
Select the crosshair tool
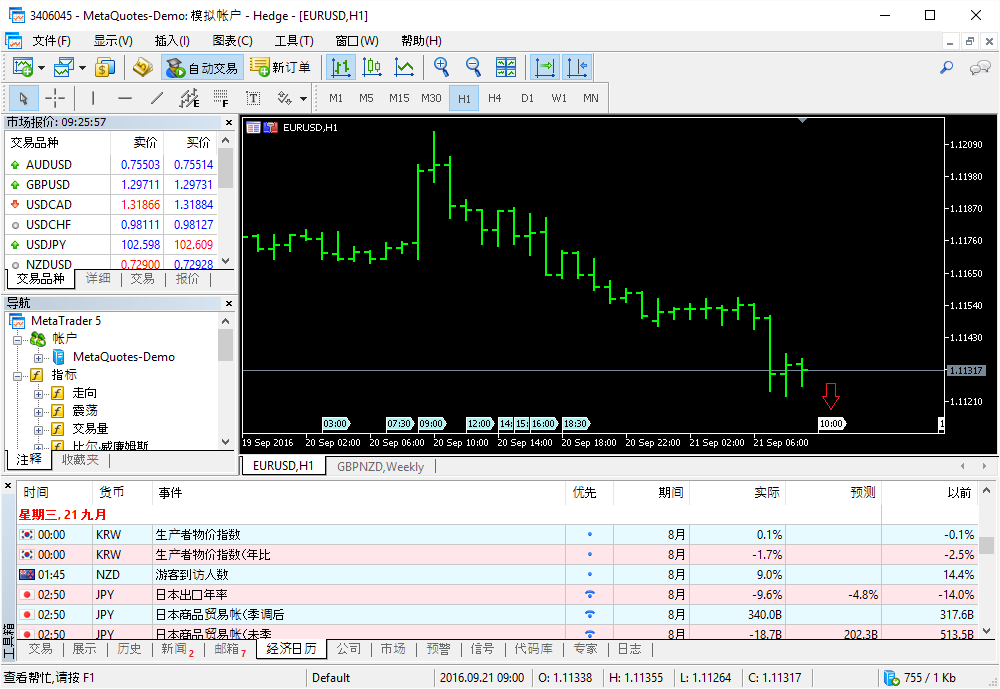click(55, 98)
